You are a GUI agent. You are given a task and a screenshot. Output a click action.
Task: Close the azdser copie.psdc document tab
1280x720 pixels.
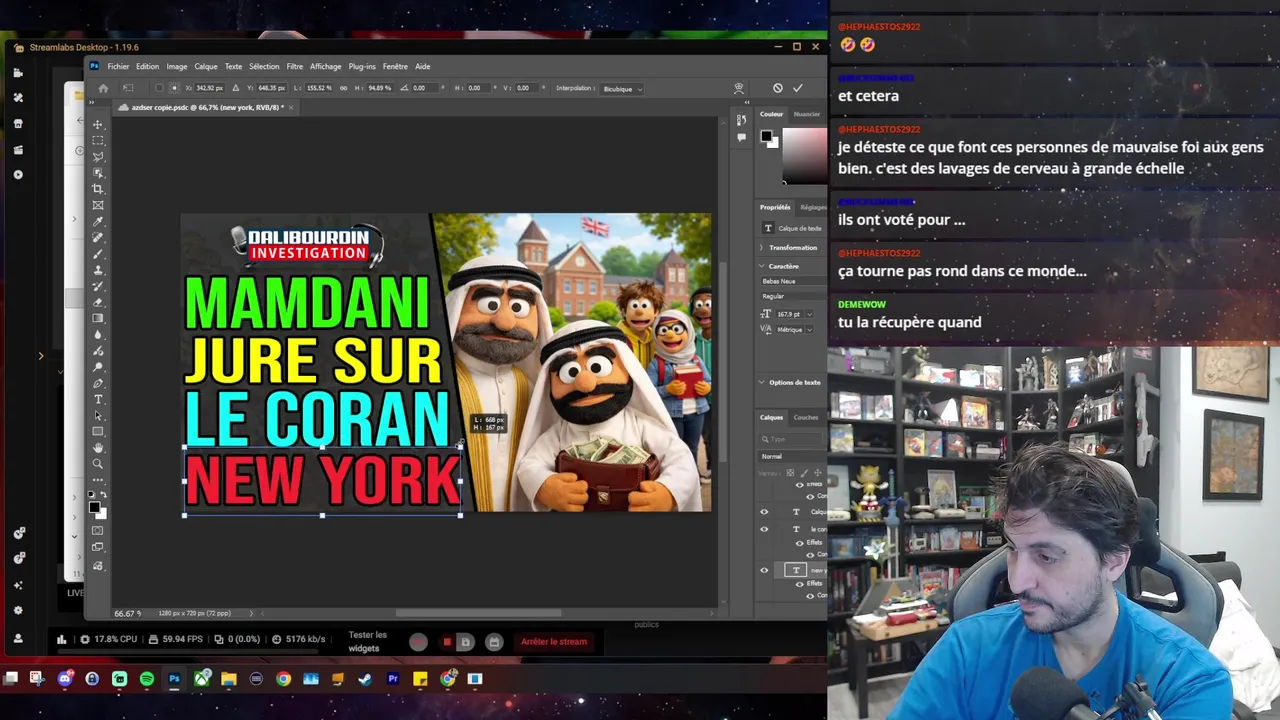tap(291, 107)
